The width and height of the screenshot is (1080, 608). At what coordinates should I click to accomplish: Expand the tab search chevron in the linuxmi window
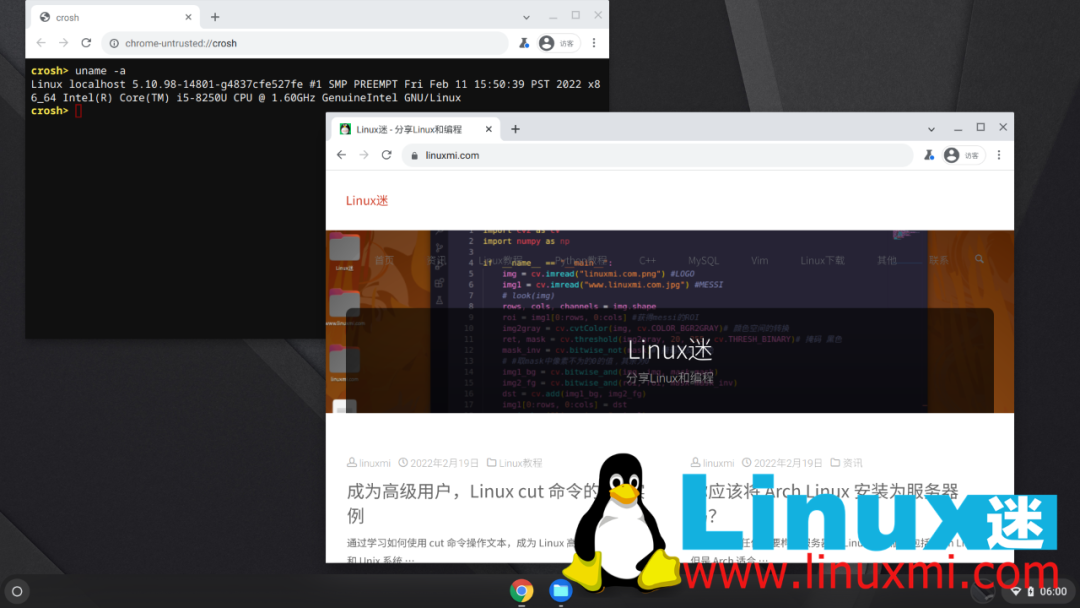point(931,129)
